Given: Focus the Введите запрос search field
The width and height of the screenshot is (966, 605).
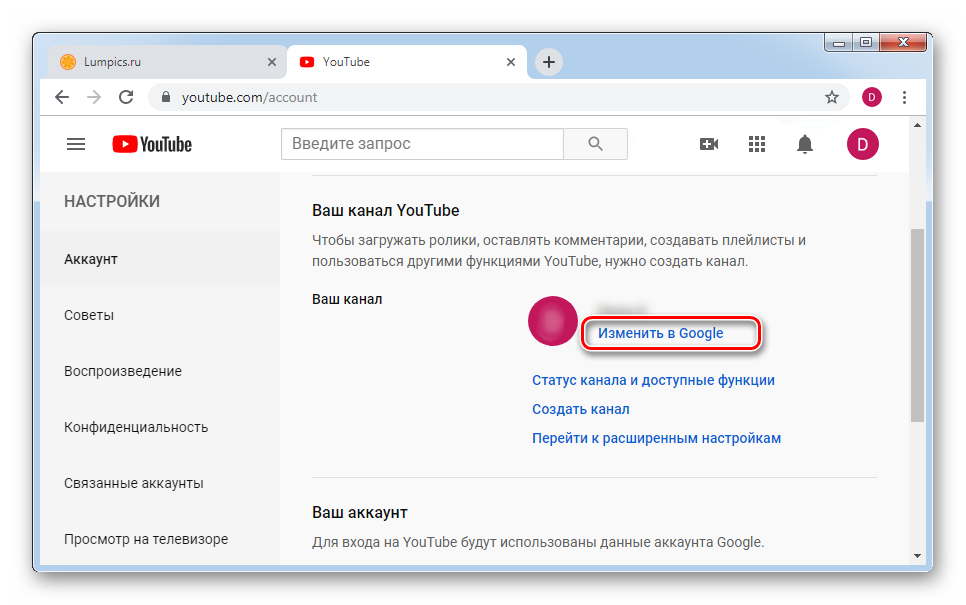Looking at the screenshot, I should 422,144.
